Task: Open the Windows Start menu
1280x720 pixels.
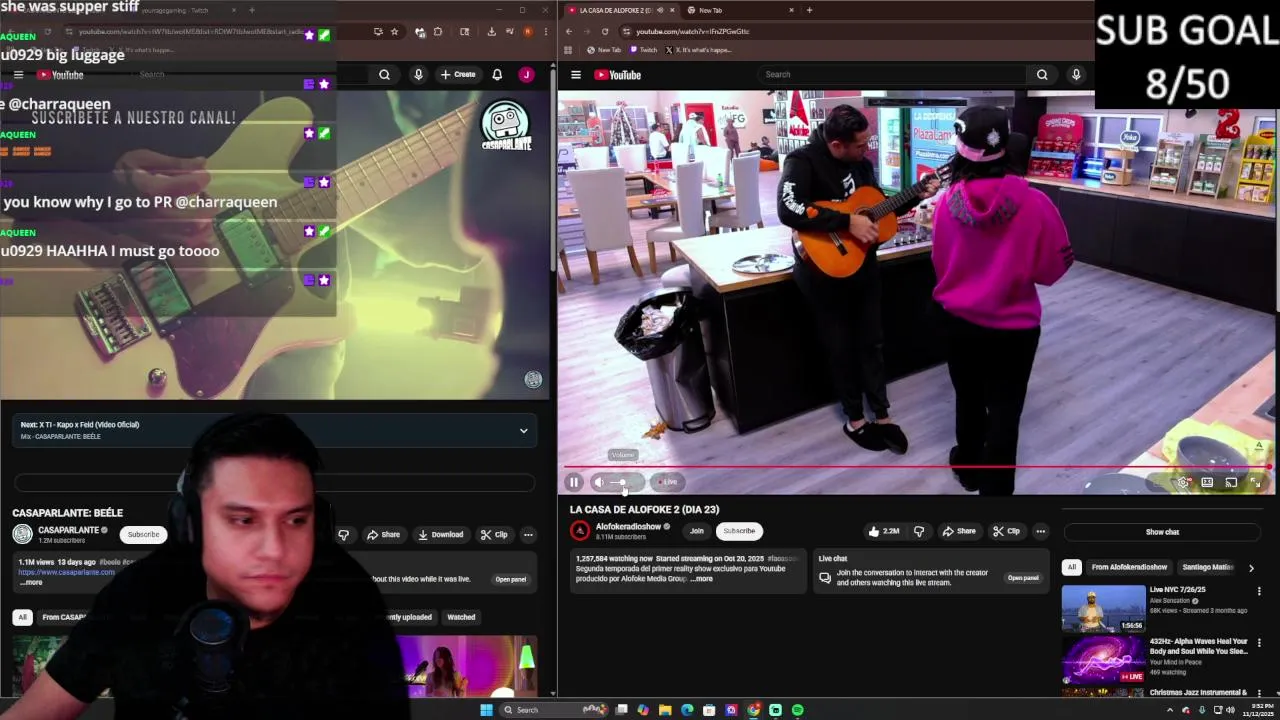Action: coord(486,710)
